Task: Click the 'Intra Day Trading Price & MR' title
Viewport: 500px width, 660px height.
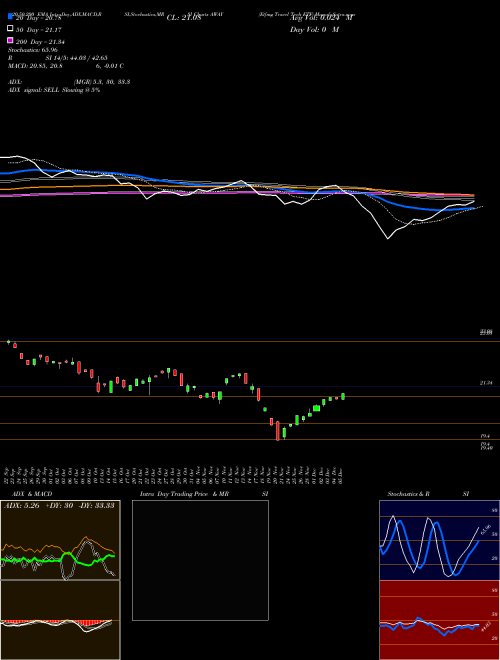Action: pos(184,494)
